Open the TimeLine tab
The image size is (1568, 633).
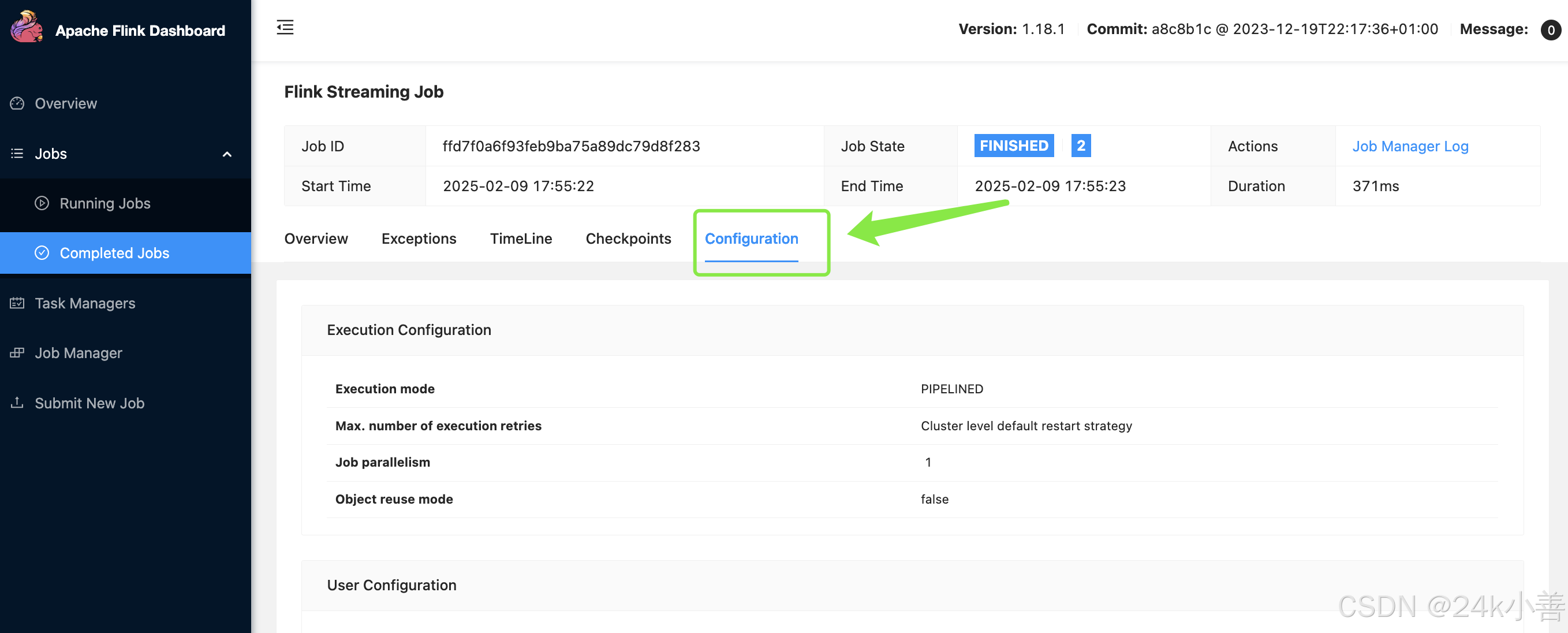520,239
